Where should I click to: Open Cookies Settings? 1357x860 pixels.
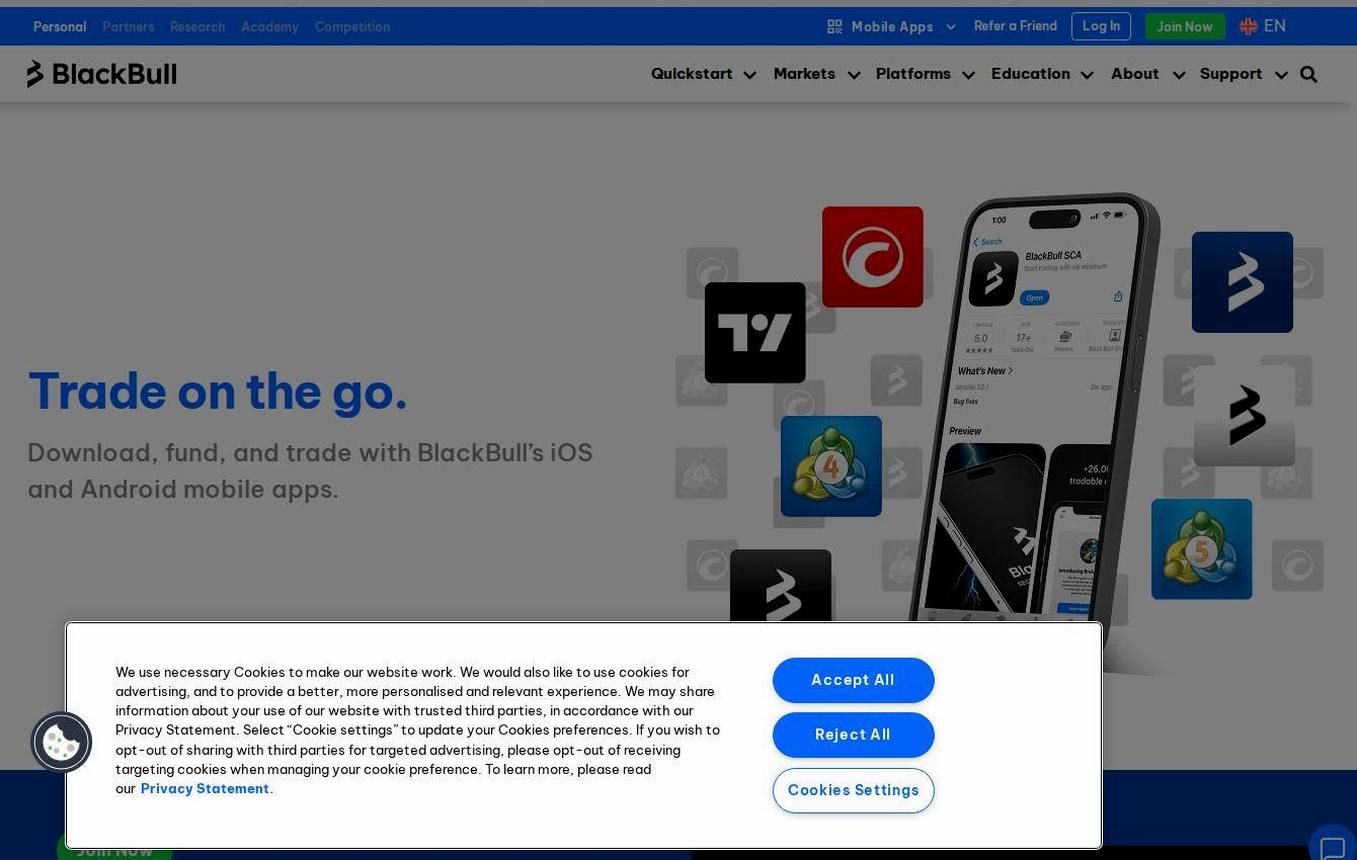[x=853, y=790]
